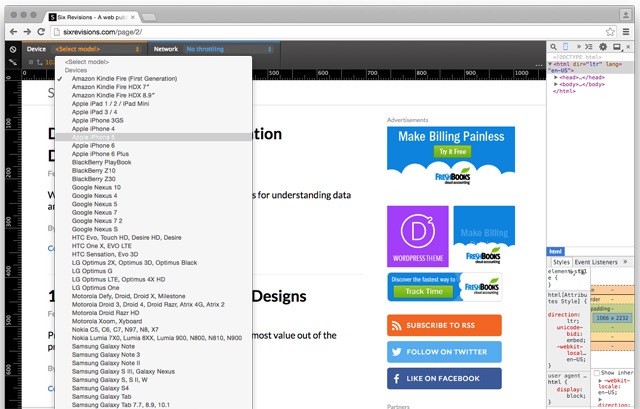Screen dimensions: 640x409
Task: Switch to the Event Listeners tab
Action: pos(596,262)
